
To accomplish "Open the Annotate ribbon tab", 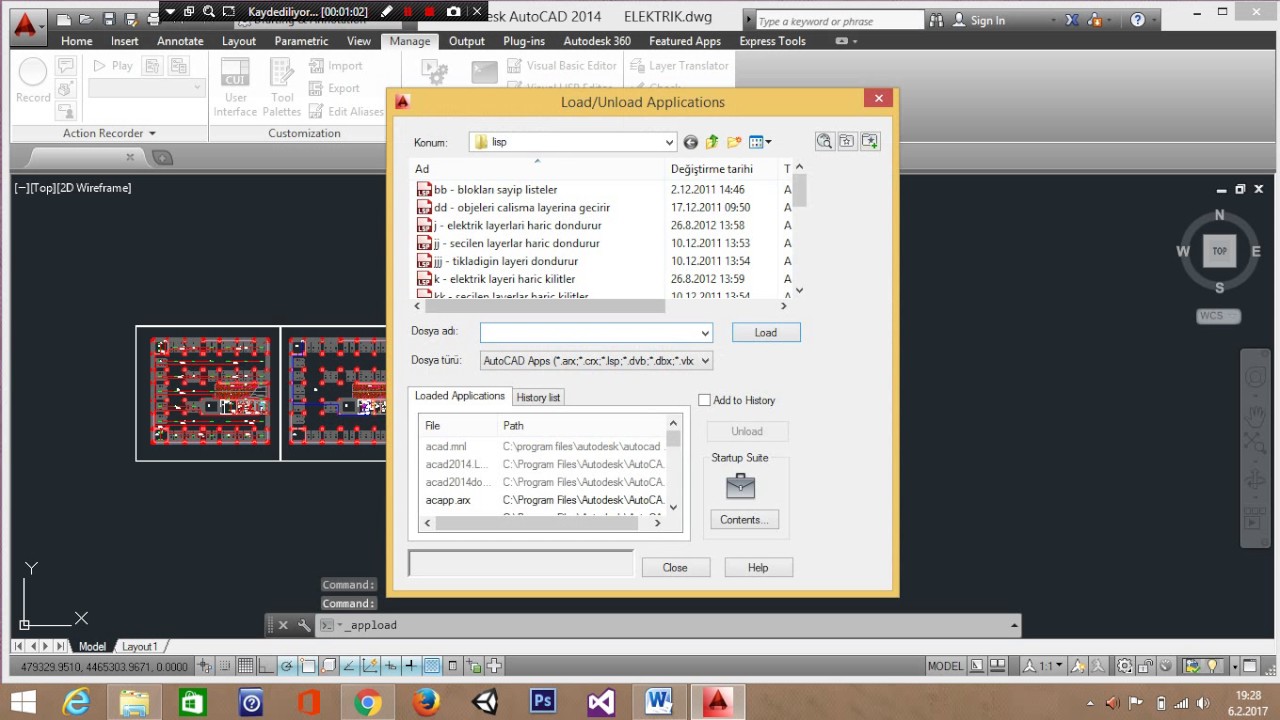I will (x=180, y=41).
